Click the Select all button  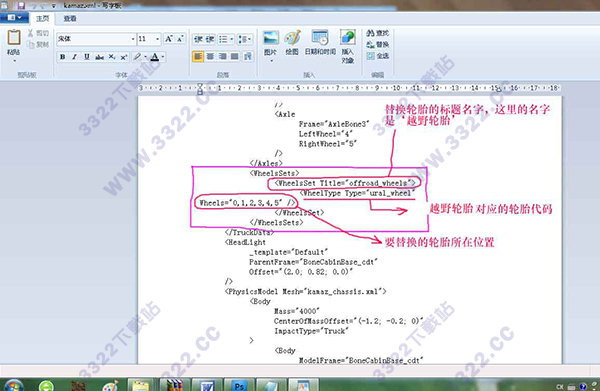(378, 56)
